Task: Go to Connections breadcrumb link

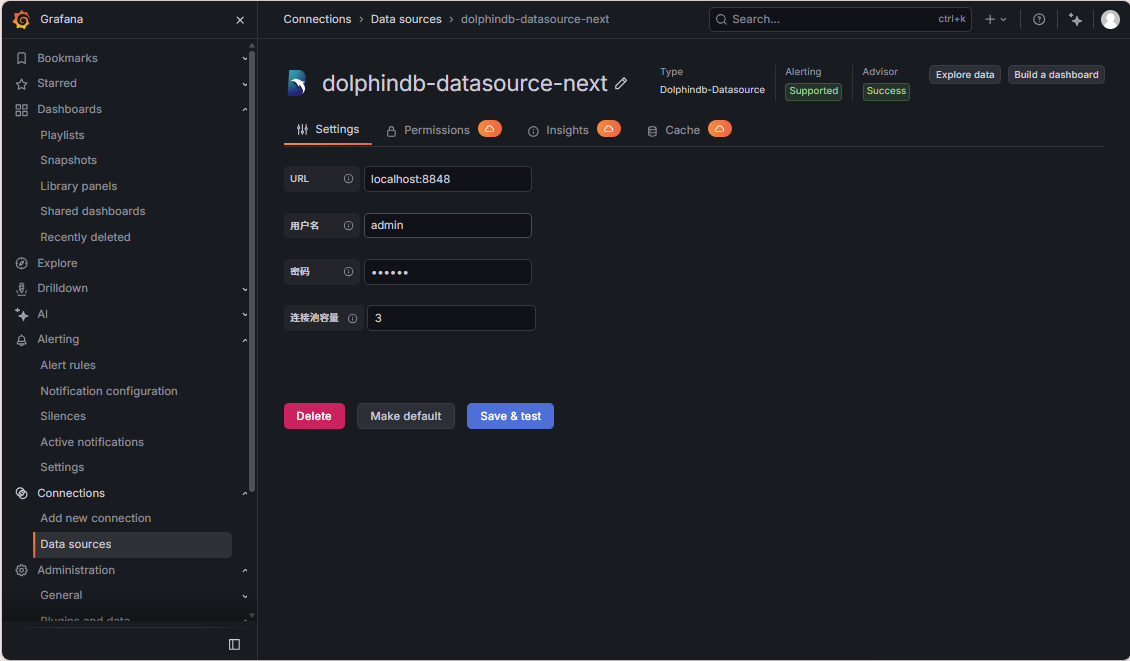Action: pos(317,19)
